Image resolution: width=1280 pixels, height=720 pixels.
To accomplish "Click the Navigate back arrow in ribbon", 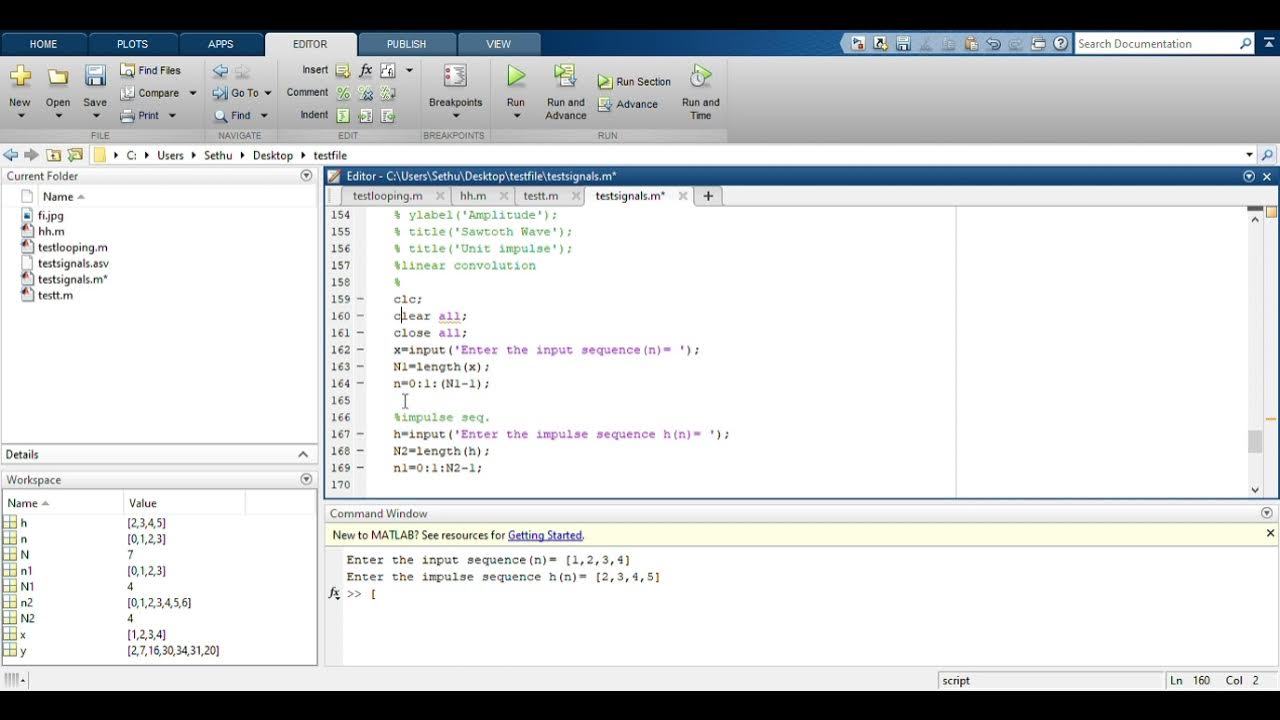I will [x=221, y=70].
